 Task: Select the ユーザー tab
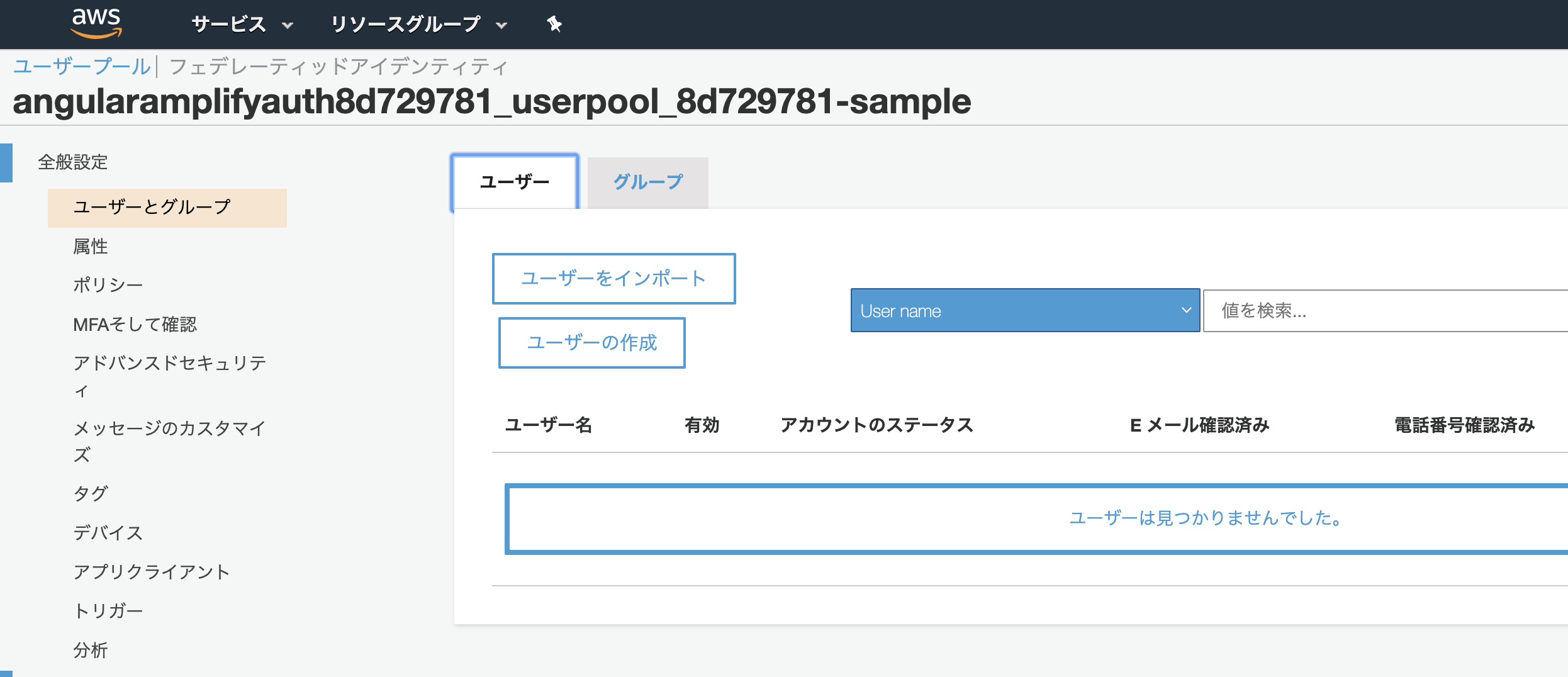(513, 181)
